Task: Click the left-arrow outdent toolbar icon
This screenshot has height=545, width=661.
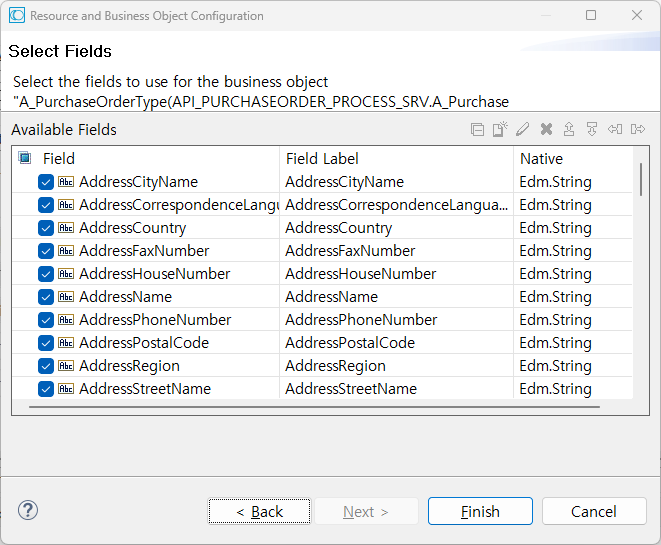Action: tap(615, 129)
